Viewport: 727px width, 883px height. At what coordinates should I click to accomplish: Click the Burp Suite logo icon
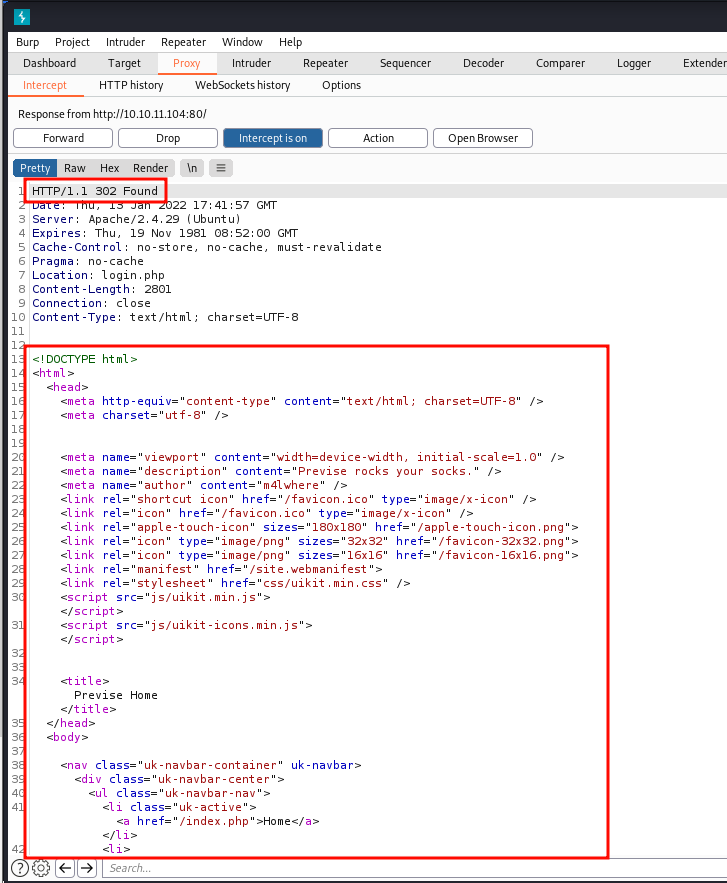(22, 16)
